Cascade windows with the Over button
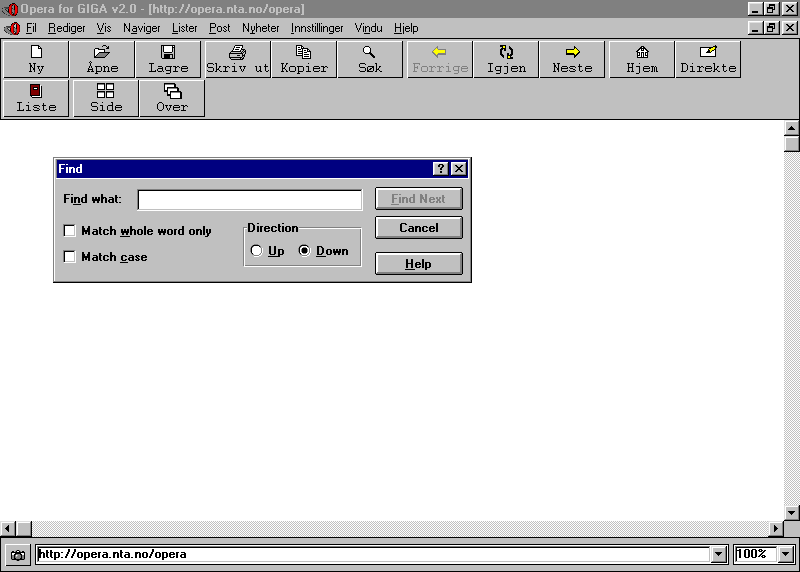 click(172, 98)
